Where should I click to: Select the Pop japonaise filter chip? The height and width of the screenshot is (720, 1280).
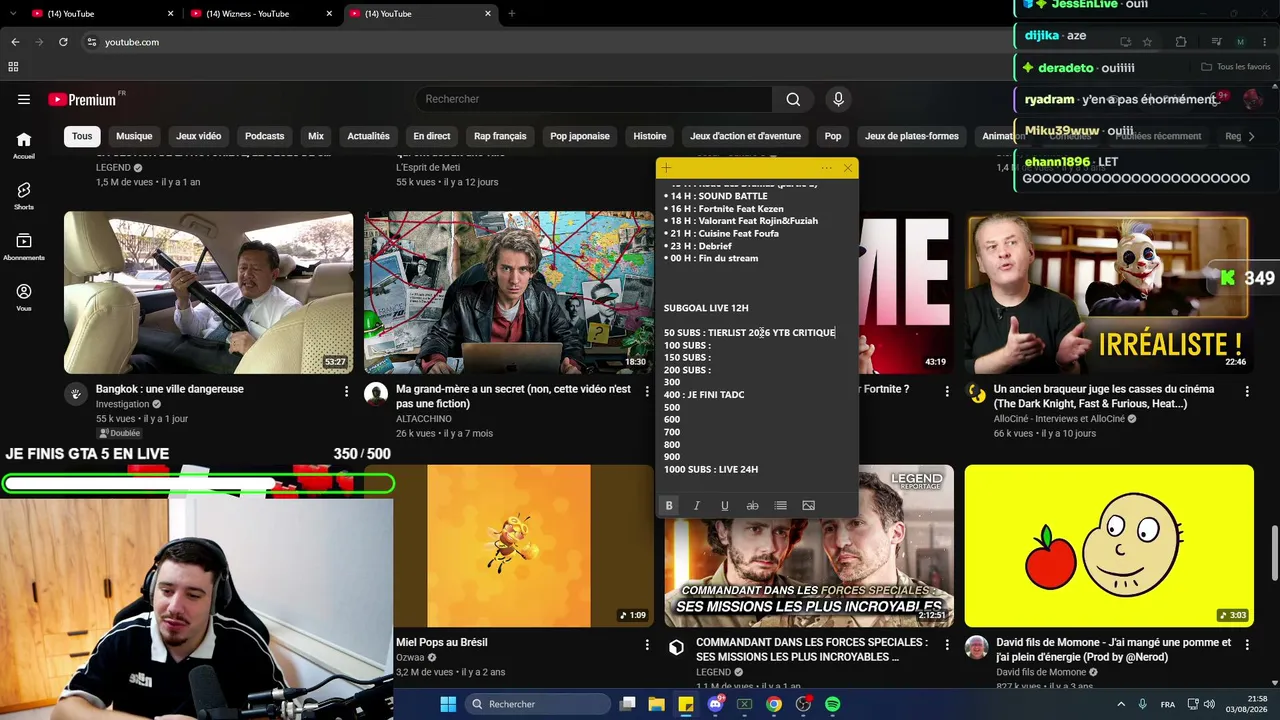click(580, 136)
